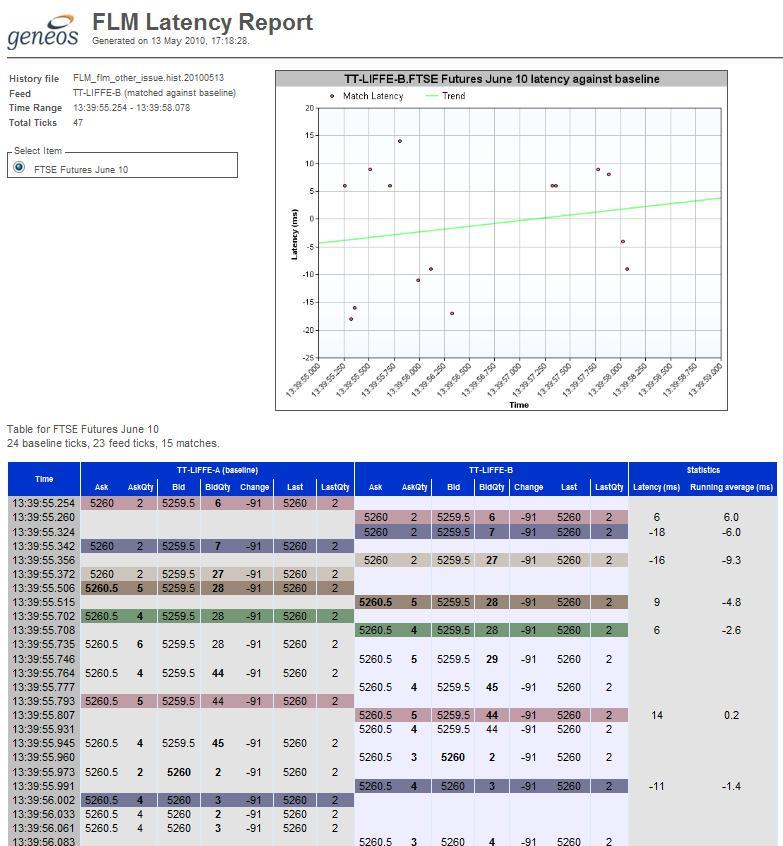Click the time cell 13:39:55.254
The width and height of the screenshot is (783, 846).
click(44, 503)
